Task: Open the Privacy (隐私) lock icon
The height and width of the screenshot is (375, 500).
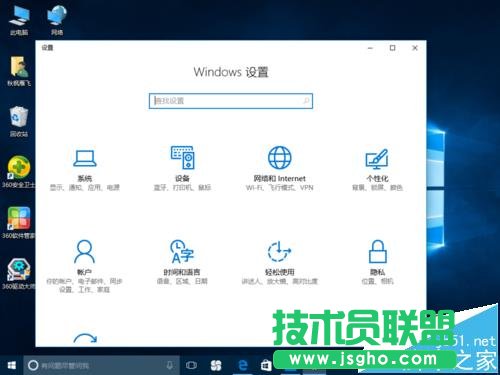Action: coord(377,251)
